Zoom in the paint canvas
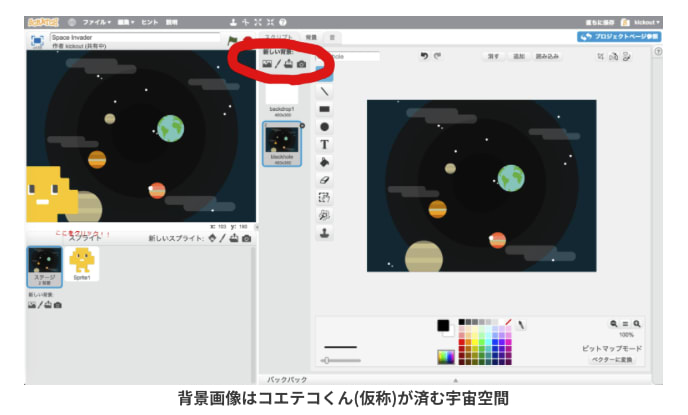Image resolution: width=688 pixels, height=415 pixels. click(637, 324)
